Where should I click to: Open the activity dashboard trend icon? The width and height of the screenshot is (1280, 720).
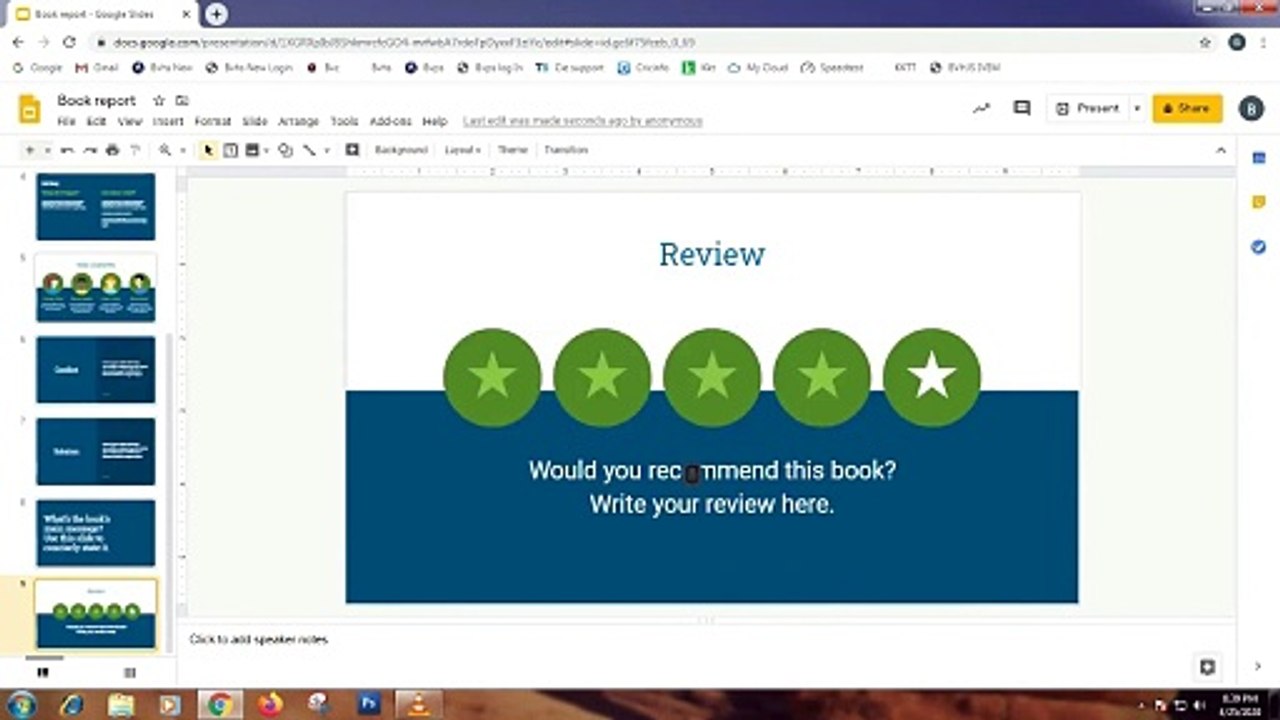[x=982, y=108]
